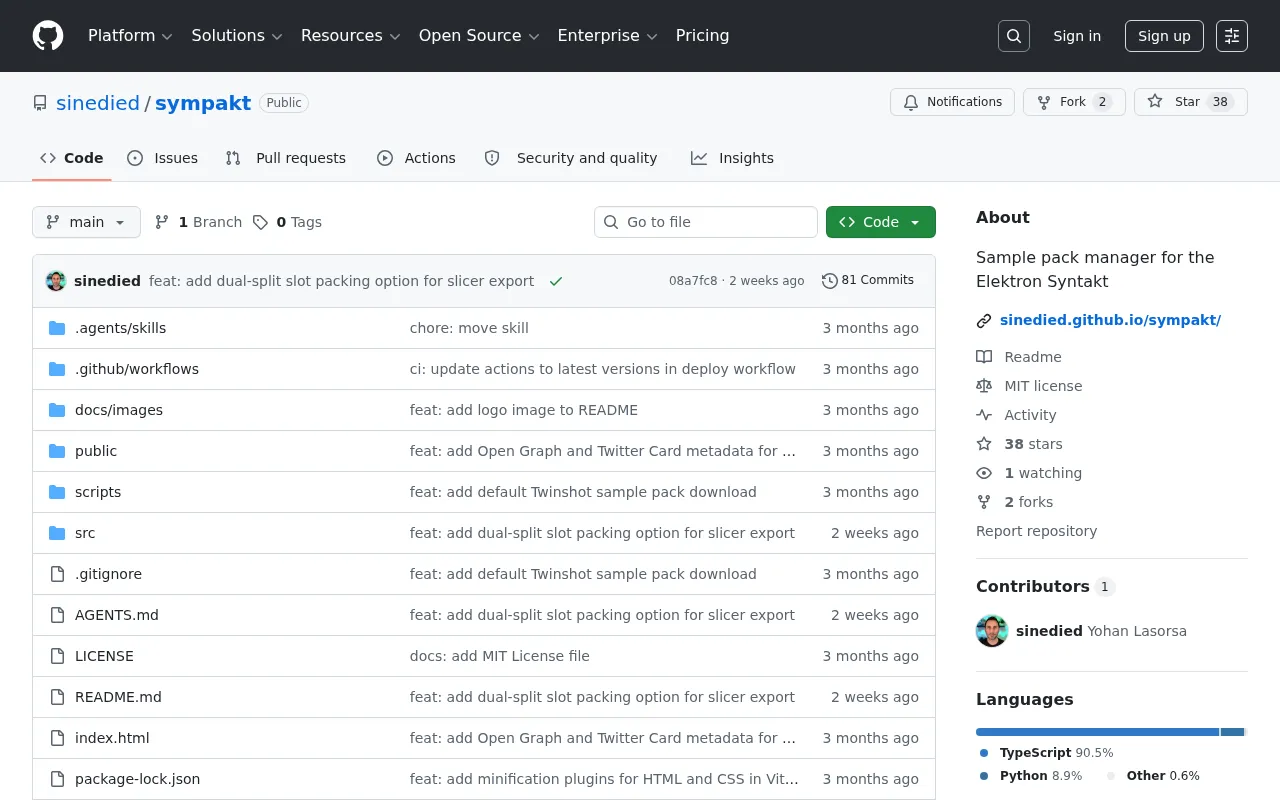Click the Python 8.9% language entry

pos(1031,776)
